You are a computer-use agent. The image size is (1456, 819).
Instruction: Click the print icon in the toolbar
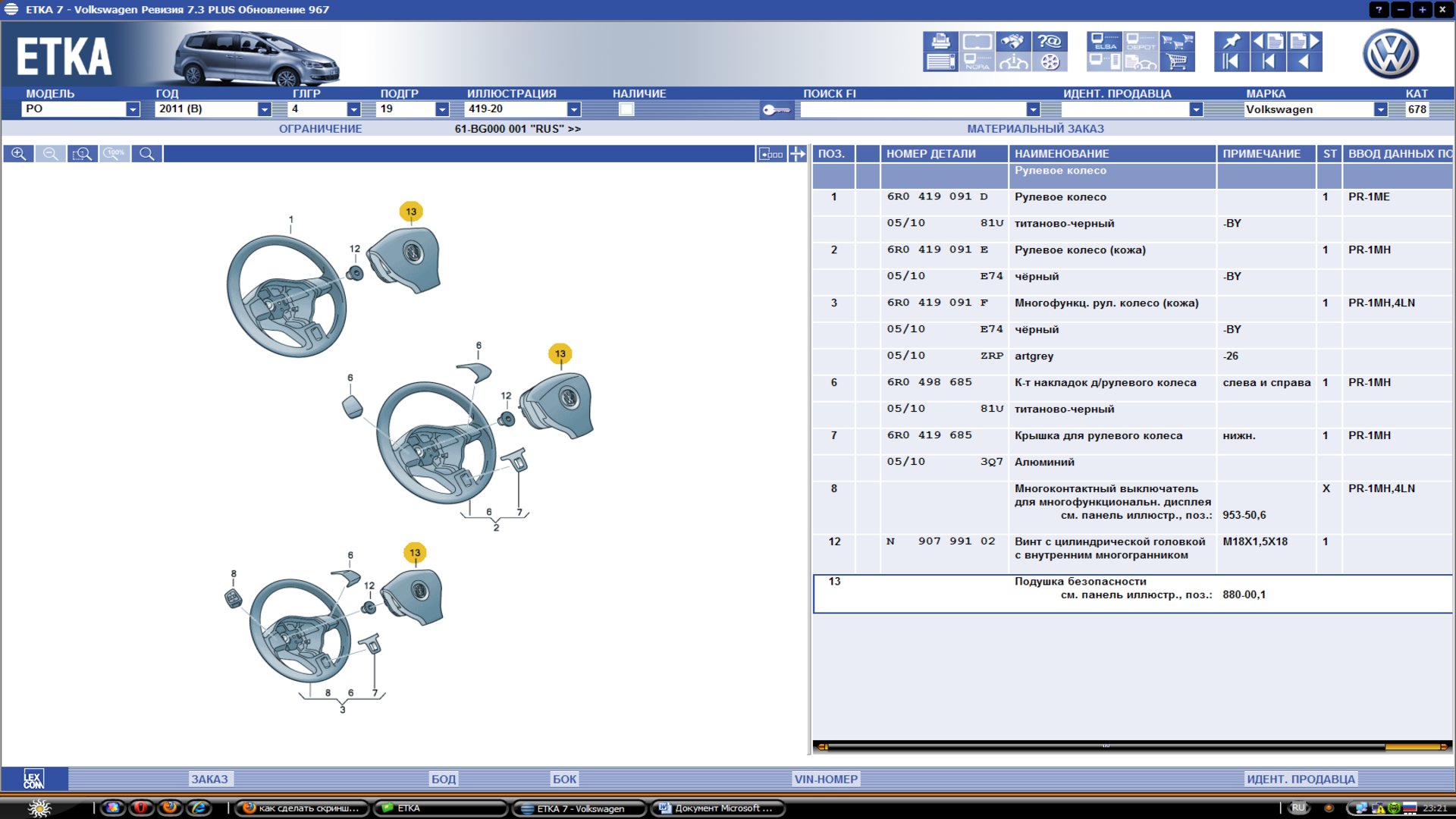point(940,41)
